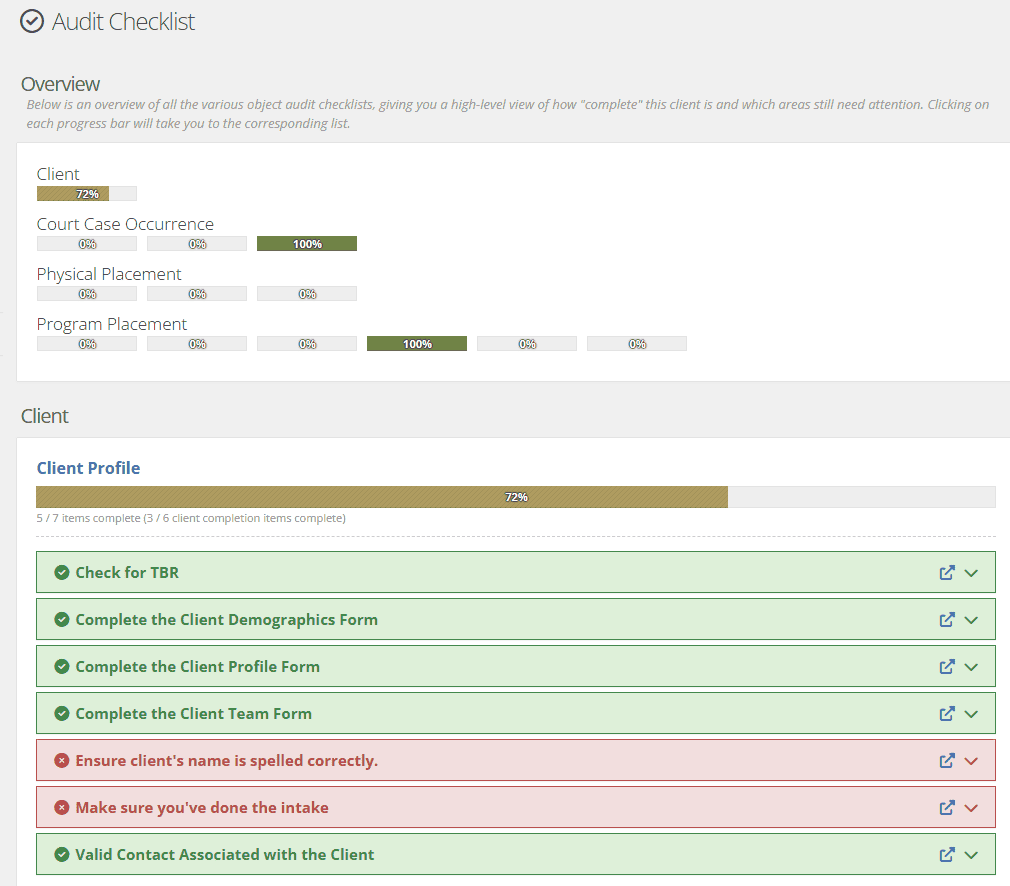Click the Court Case Occurrence 100% progress bar
This screenshot has height=886, width=1010.
pos(307,244)
